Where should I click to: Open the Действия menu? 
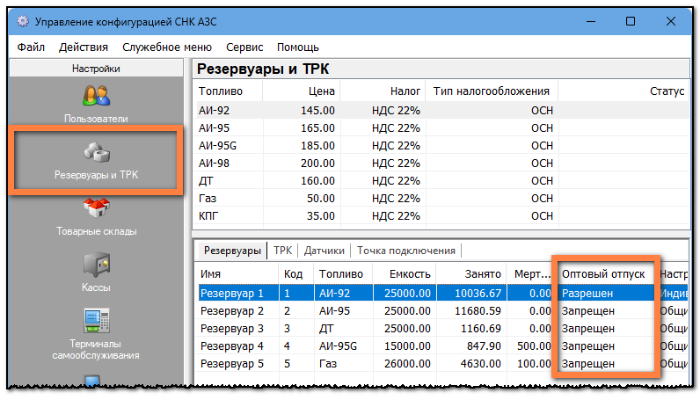pos(83,47)
